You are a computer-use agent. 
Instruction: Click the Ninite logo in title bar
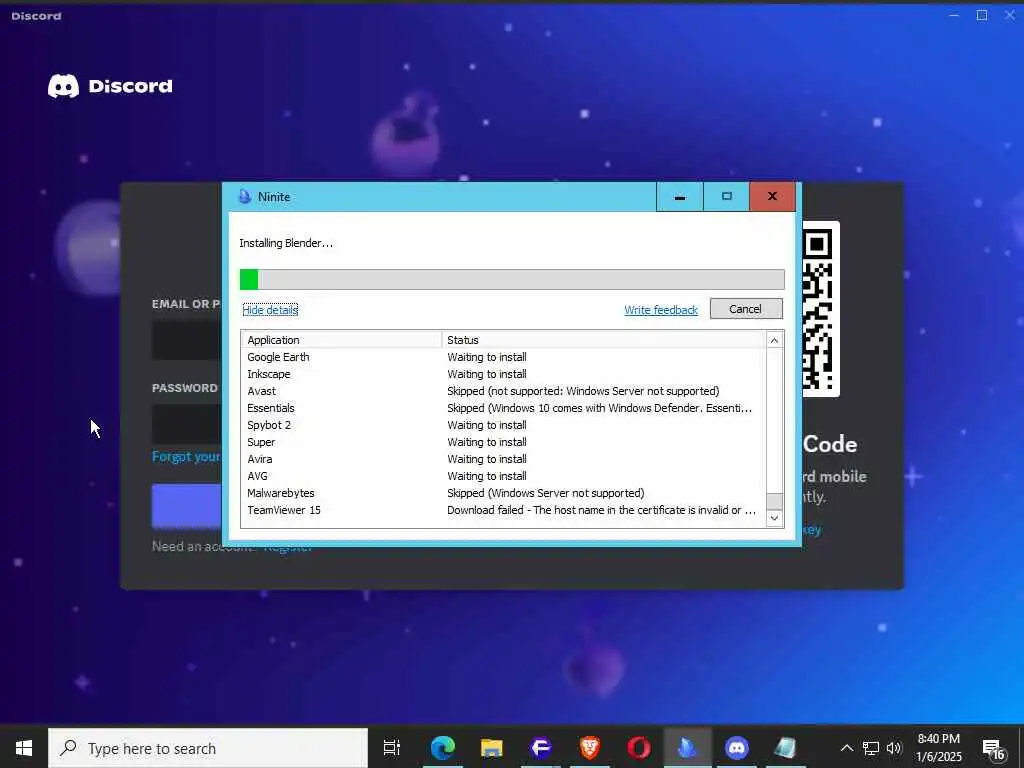click(x=245, y=197)
